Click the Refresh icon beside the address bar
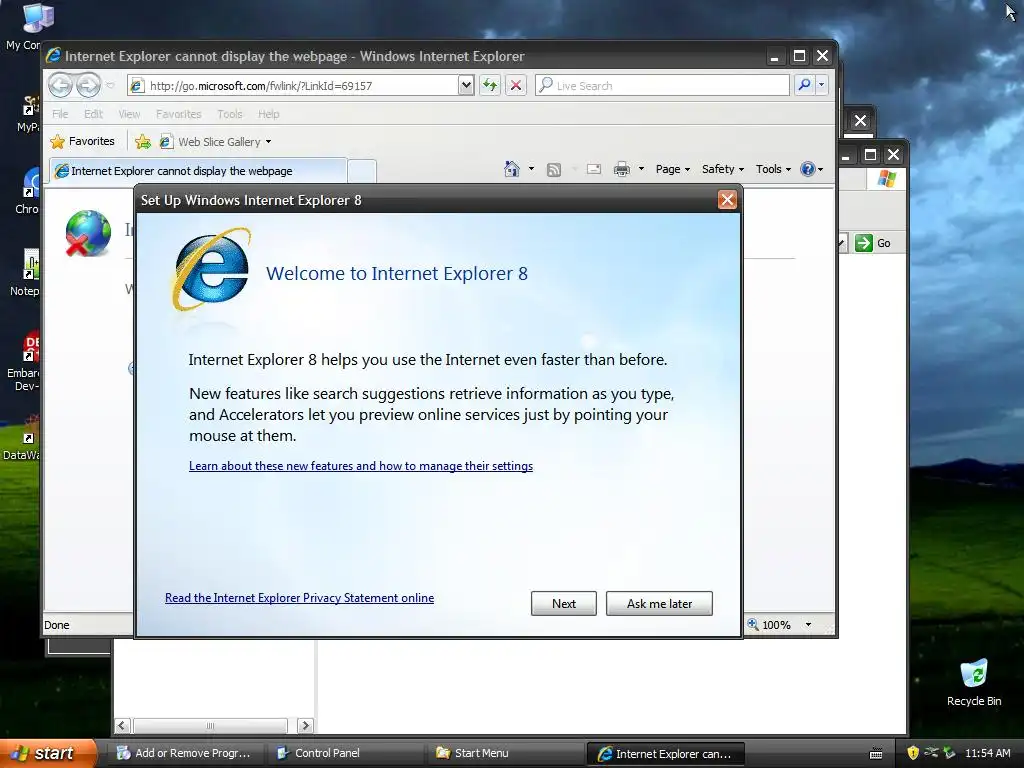Screen dimensions: 1024x768 pos(490,85)
